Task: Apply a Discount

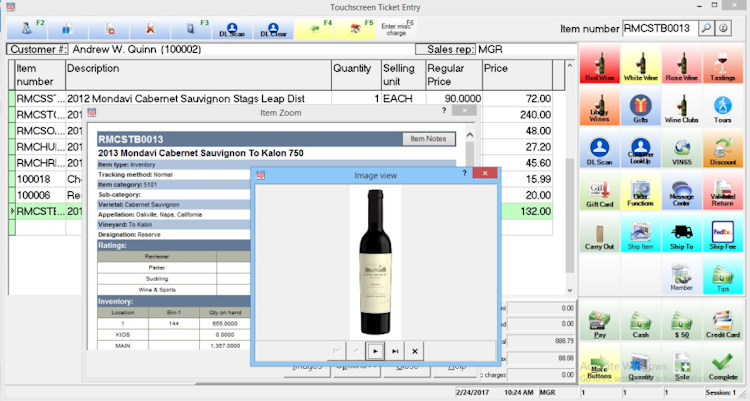Action: point(723,148)
